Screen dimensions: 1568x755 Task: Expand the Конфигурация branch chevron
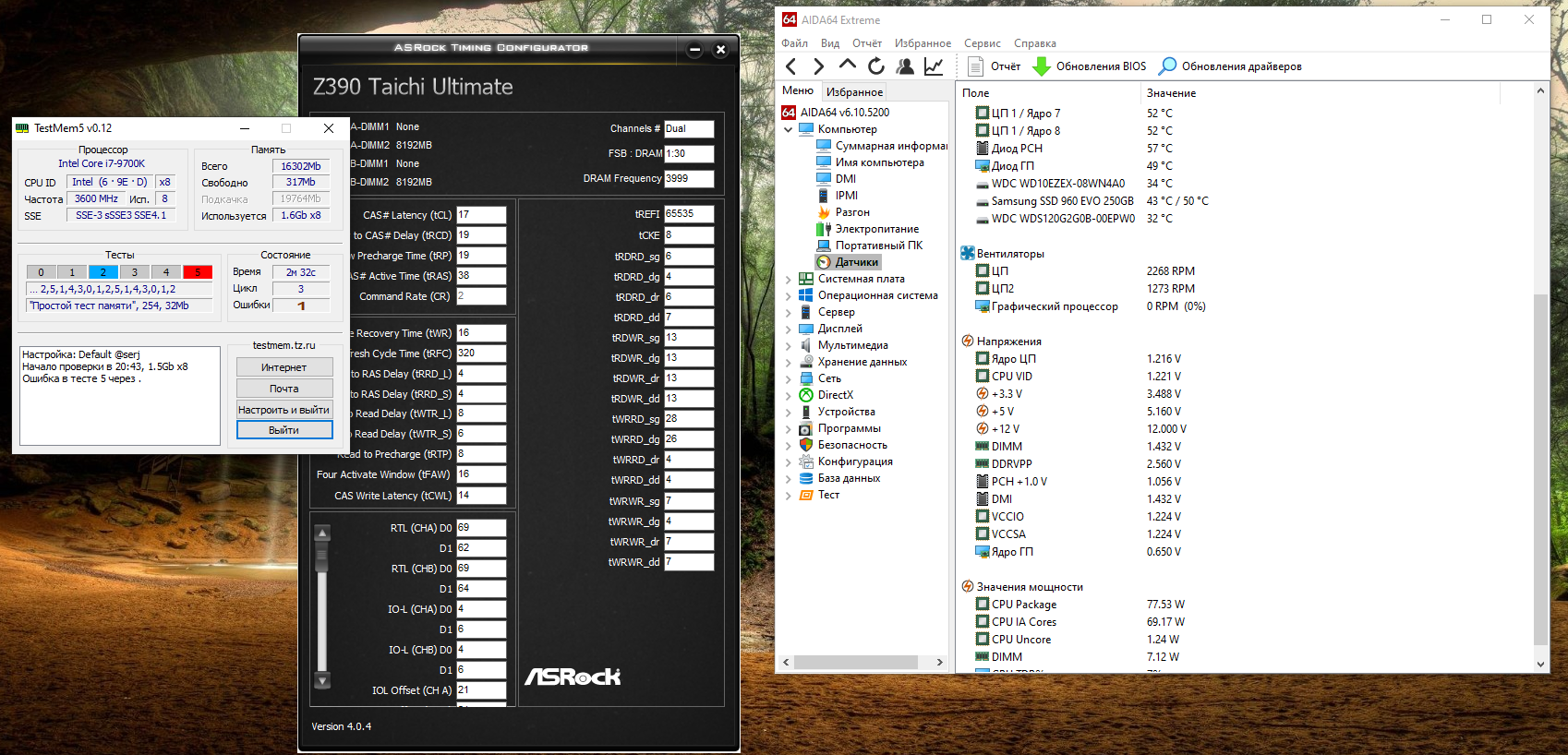click(x=788, y=461)
